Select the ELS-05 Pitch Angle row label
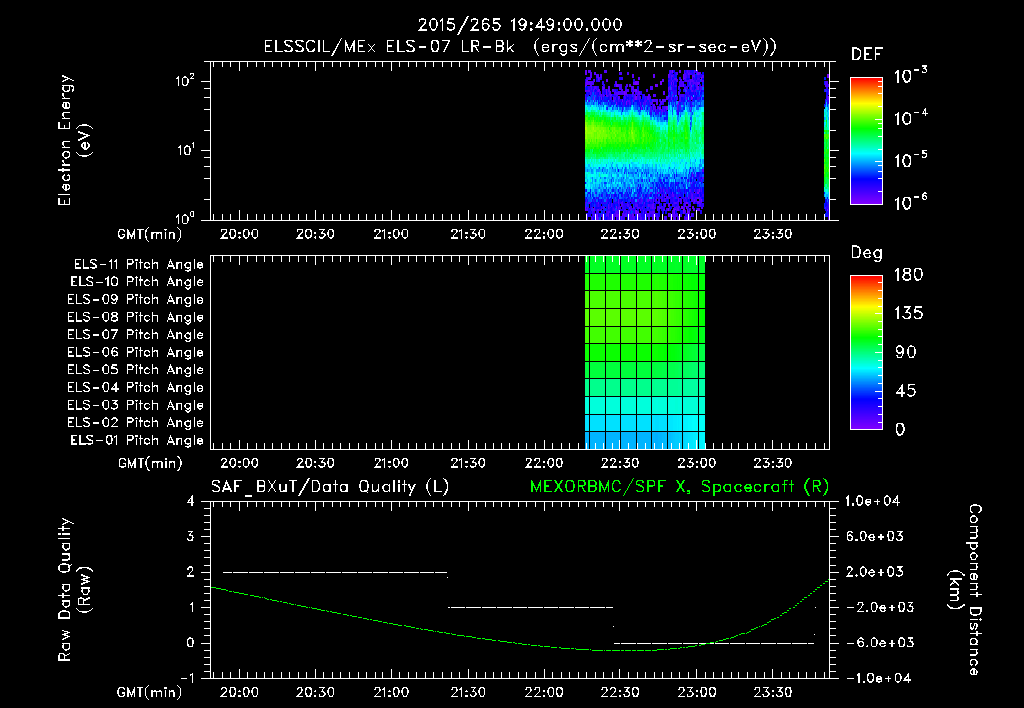The image size is (1024, 708). pyautogui.click(x=136, y=370)
